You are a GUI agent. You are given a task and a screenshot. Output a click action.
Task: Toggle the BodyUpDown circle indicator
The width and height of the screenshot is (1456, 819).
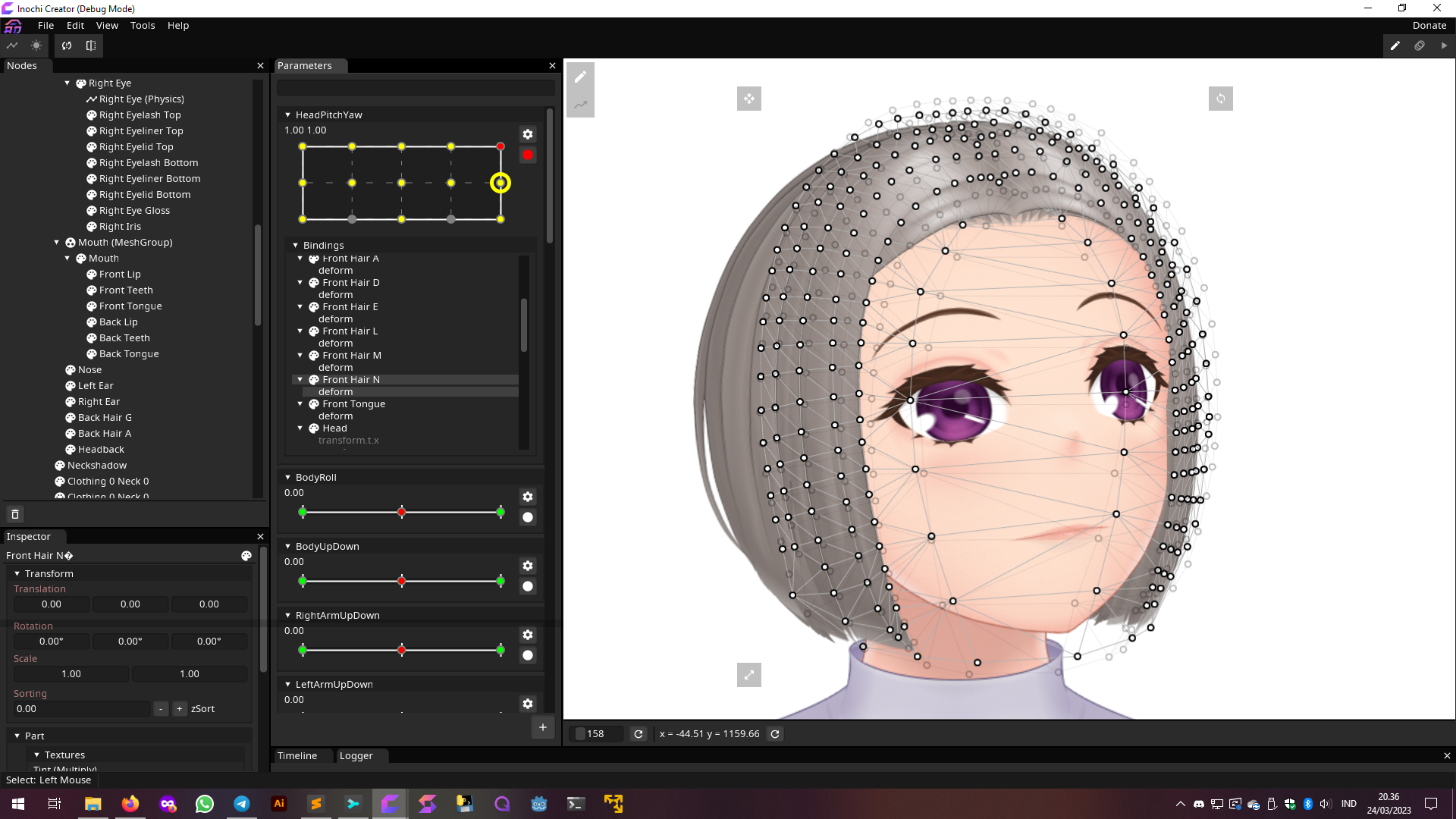528,586
